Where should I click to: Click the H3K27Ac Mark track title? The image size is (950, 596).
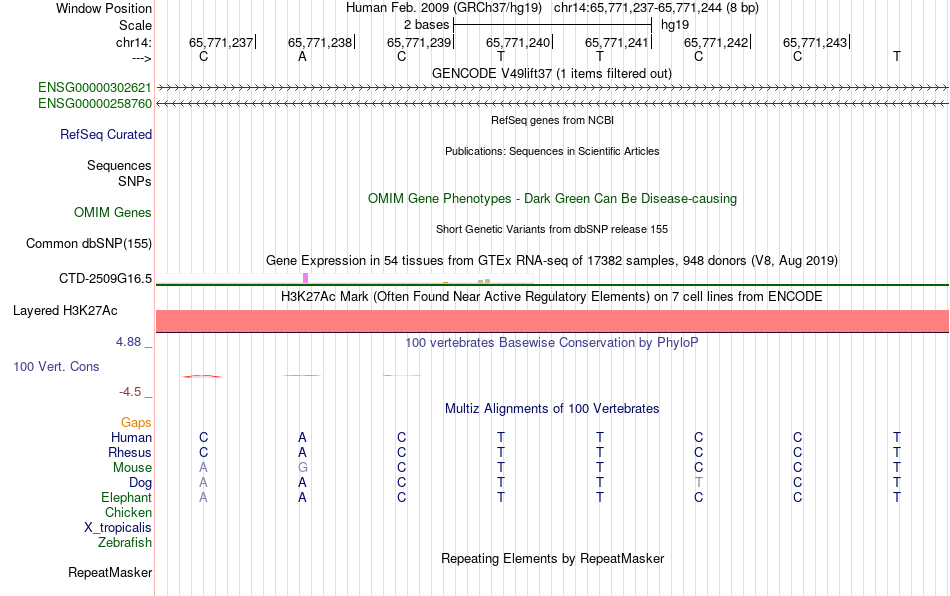pyautogui.click(x=552, y=296)
